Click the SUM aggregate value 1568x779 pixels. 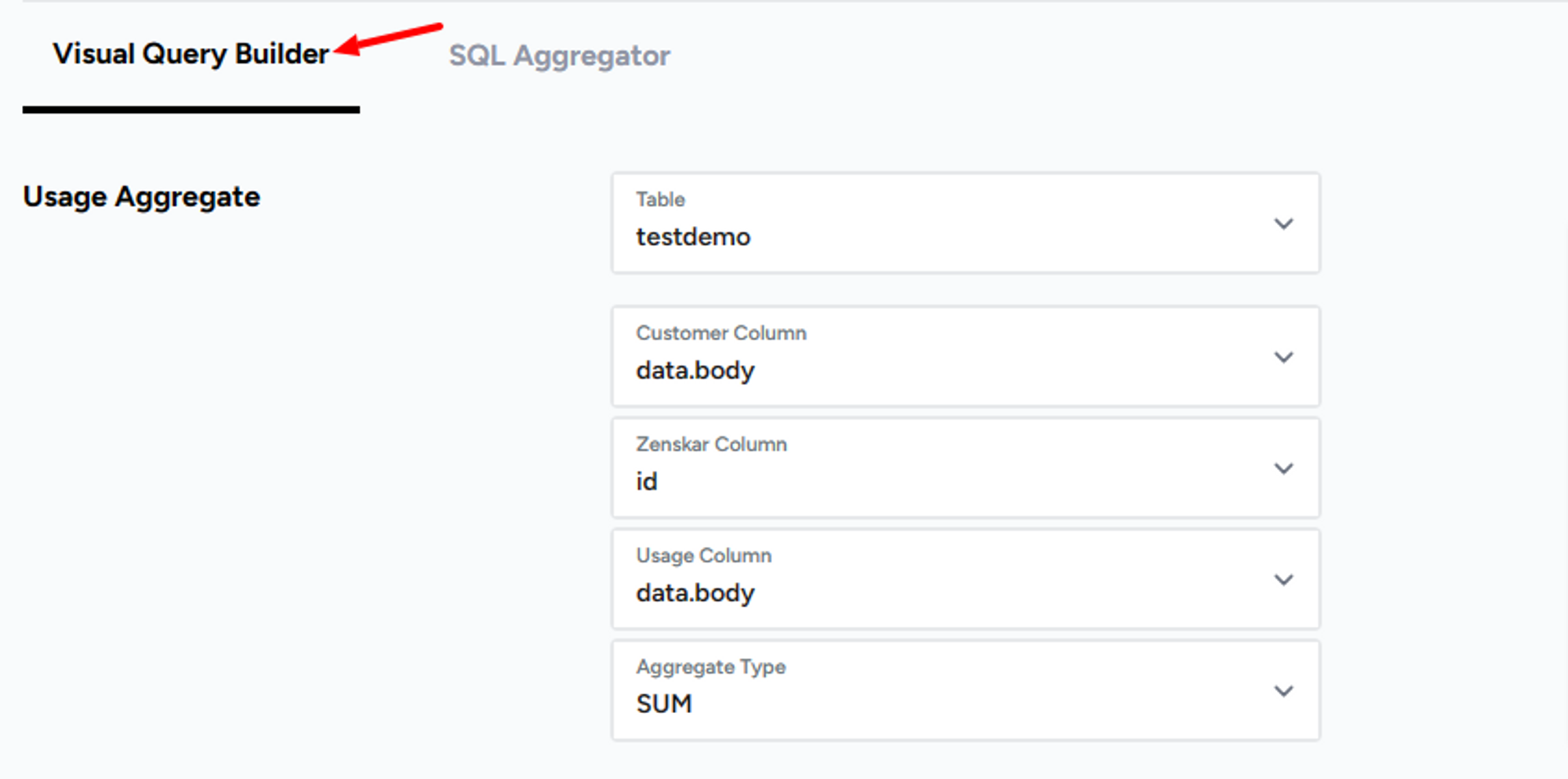coord(664,704)
